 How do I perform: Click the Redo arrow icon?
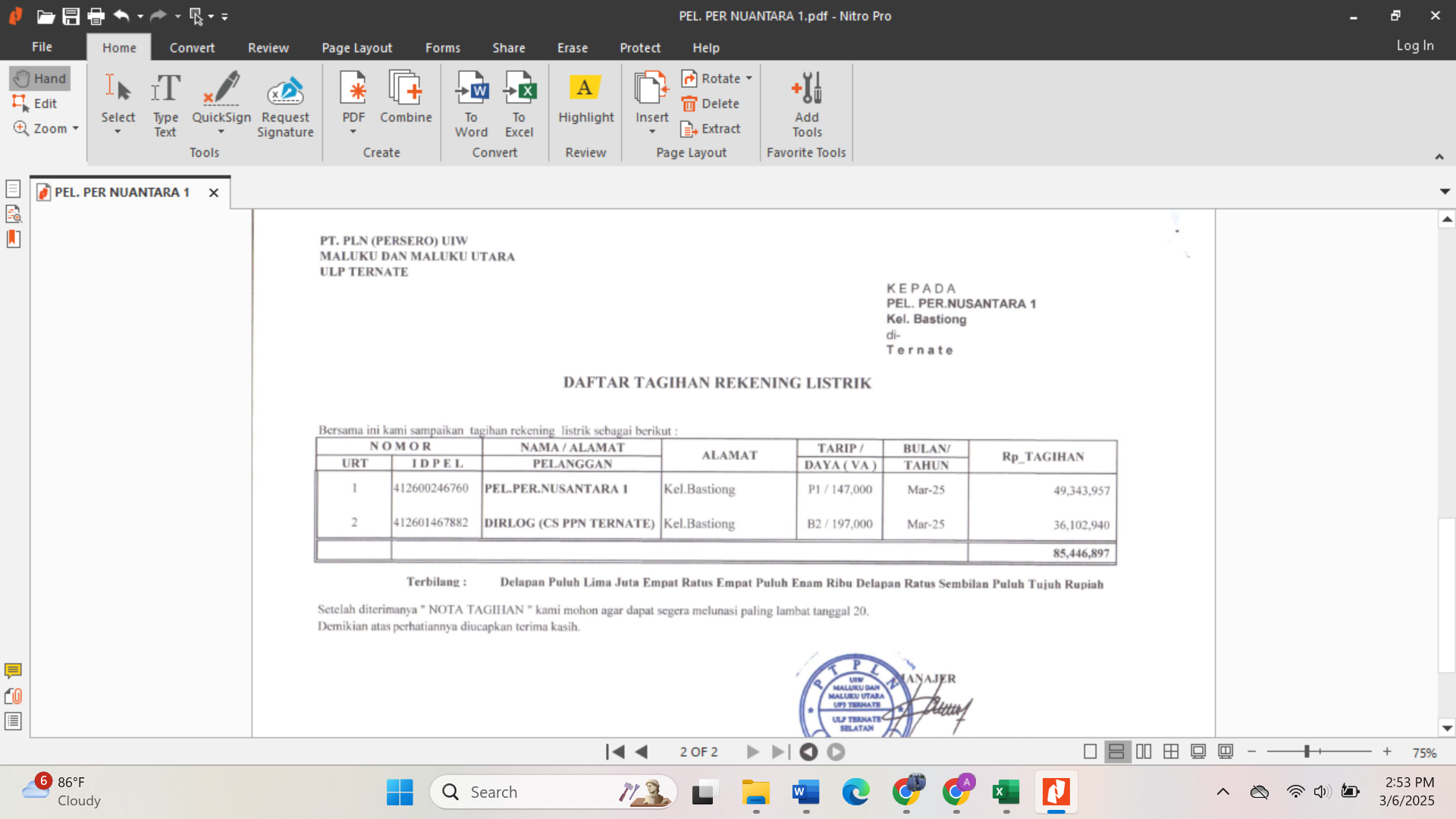coord(158,15)
